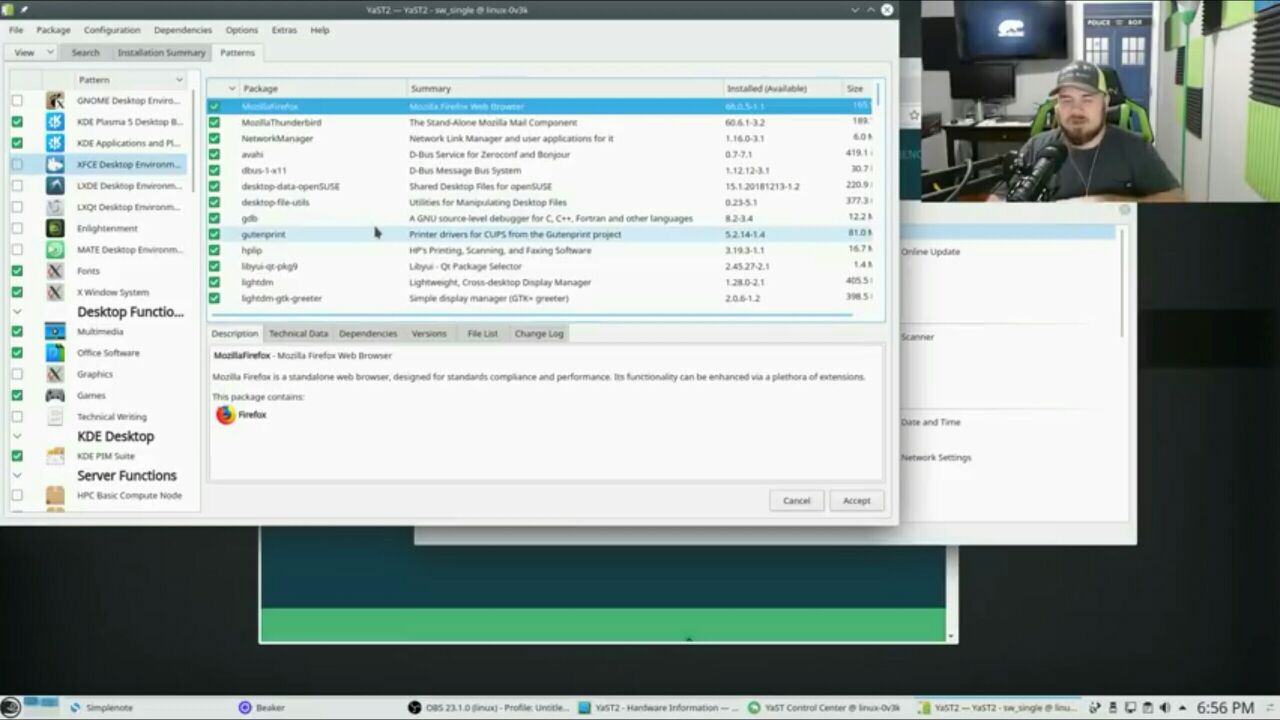Toggle the Fonts pattern checkbox

(x=17, y=271)
